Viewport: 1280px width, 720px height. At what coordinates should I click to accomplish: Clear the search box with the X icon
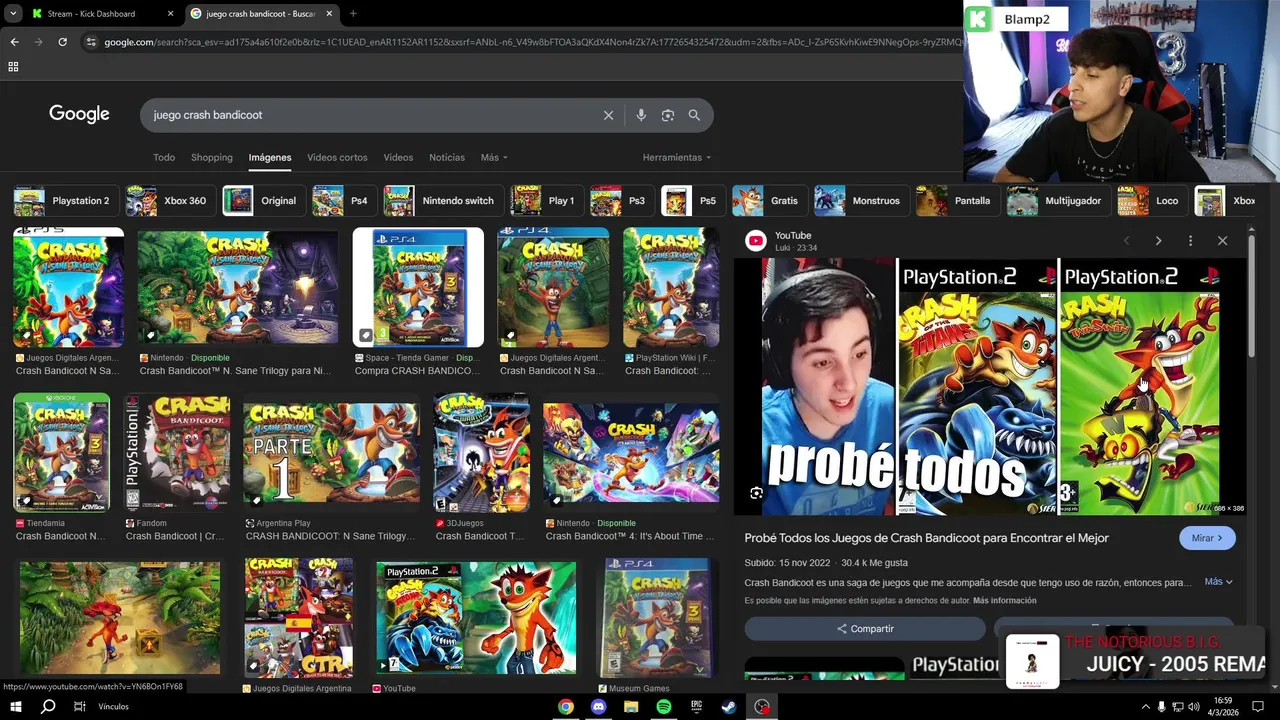[x=608, y=115]
